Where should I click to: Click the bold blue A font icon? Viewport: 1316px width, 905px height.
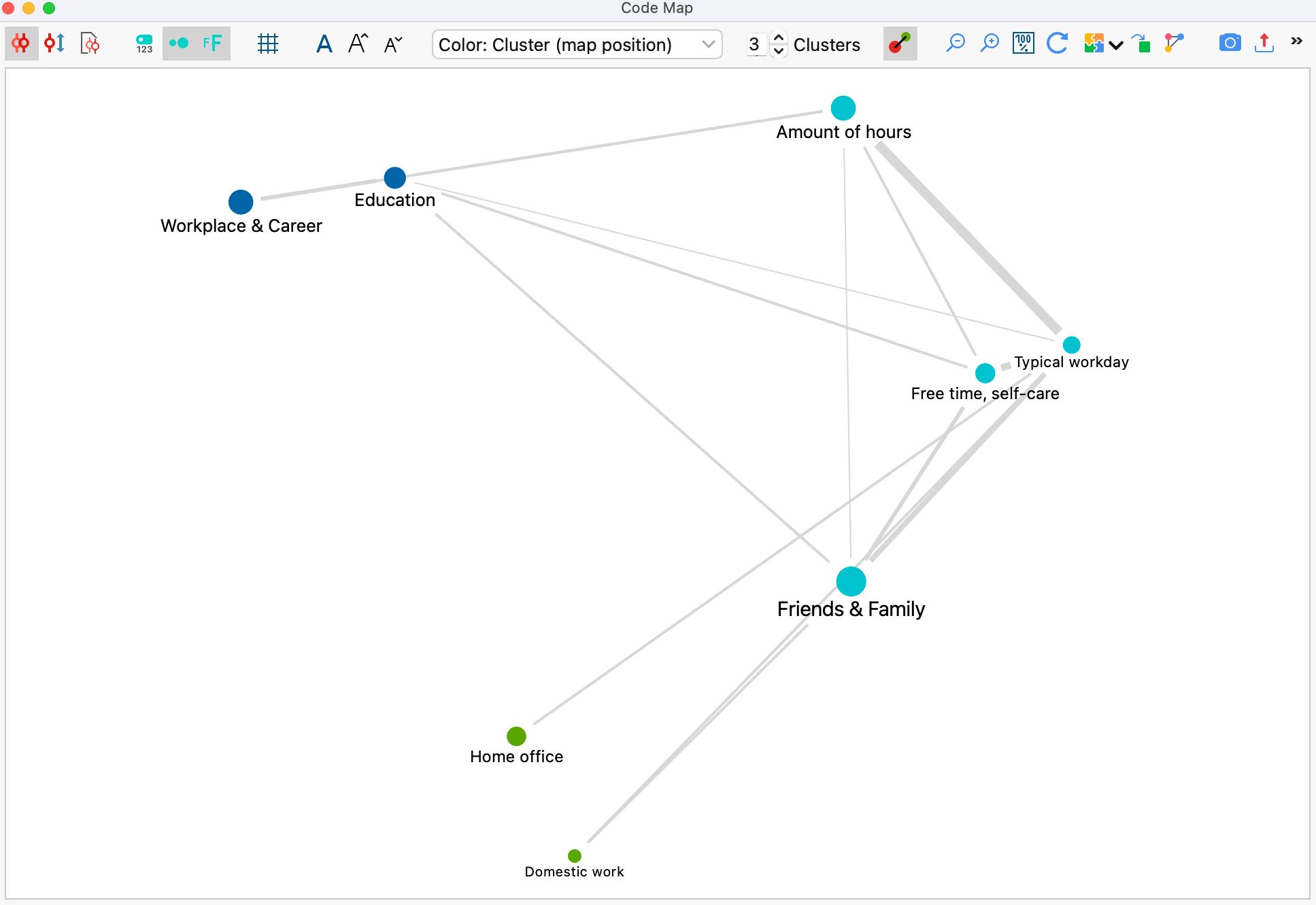[x=324, y=44]
